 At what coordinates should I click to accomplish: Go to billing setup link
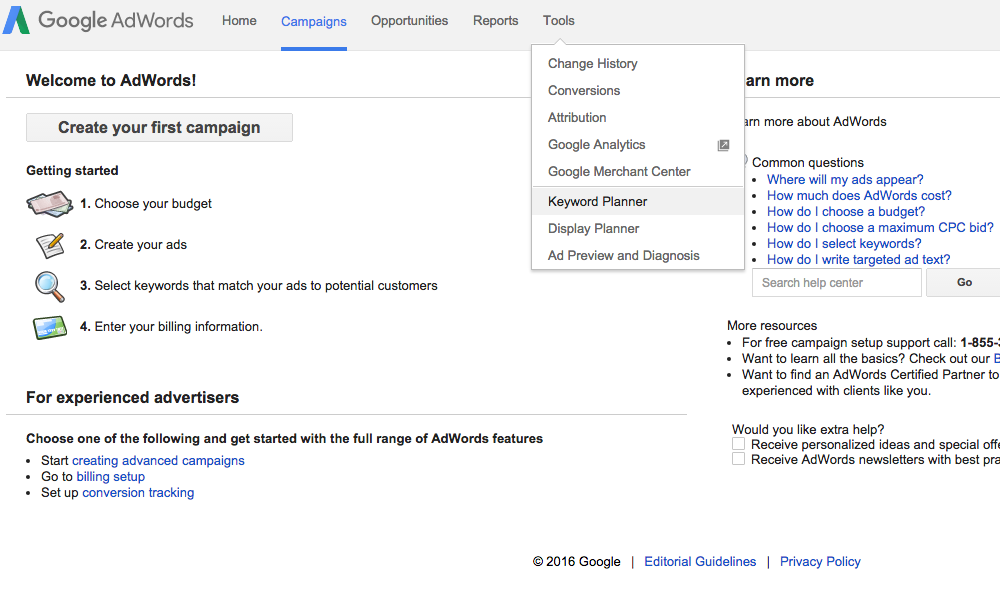110,477
